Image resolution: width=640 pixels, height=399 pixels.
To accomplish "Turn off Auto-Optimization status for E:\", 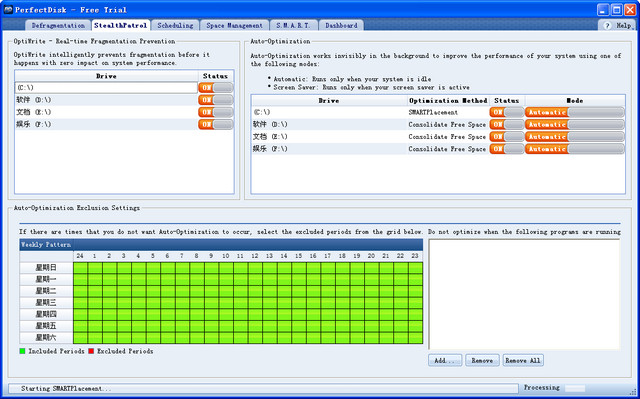I will tap(507, 137).
